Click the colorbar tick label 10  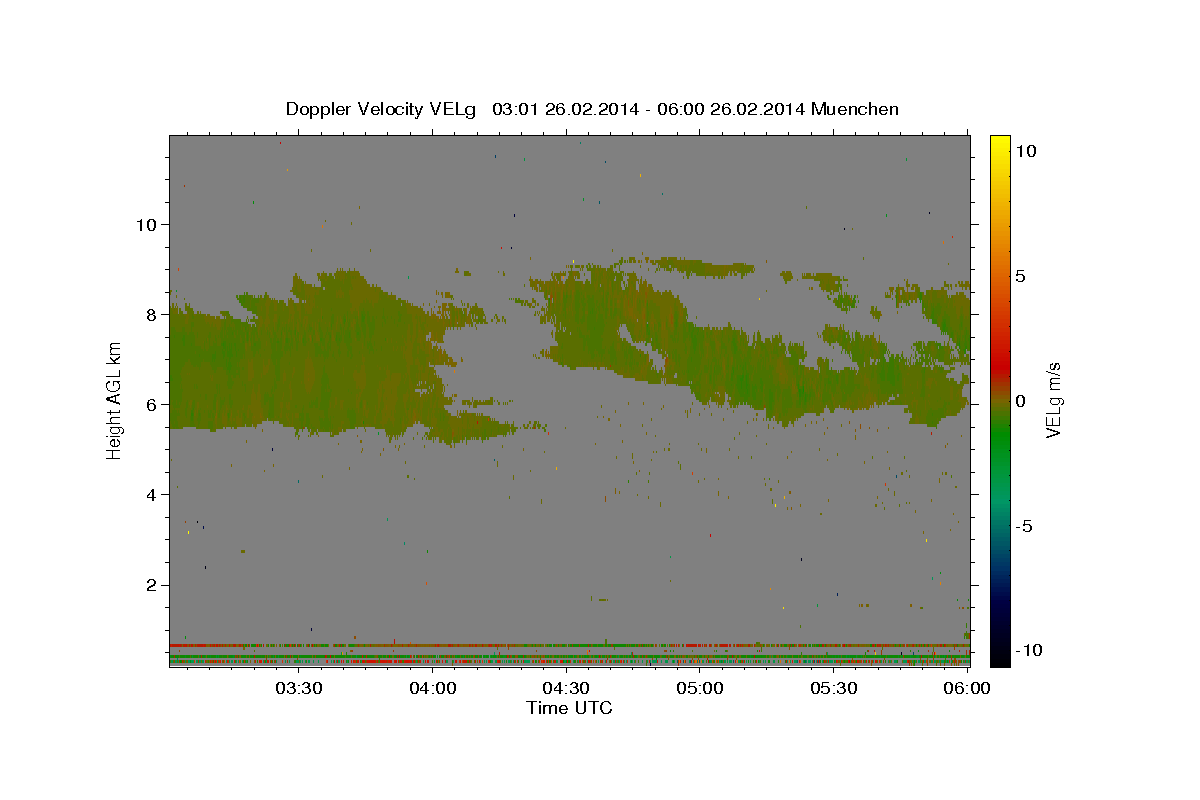coord(1025,150)
